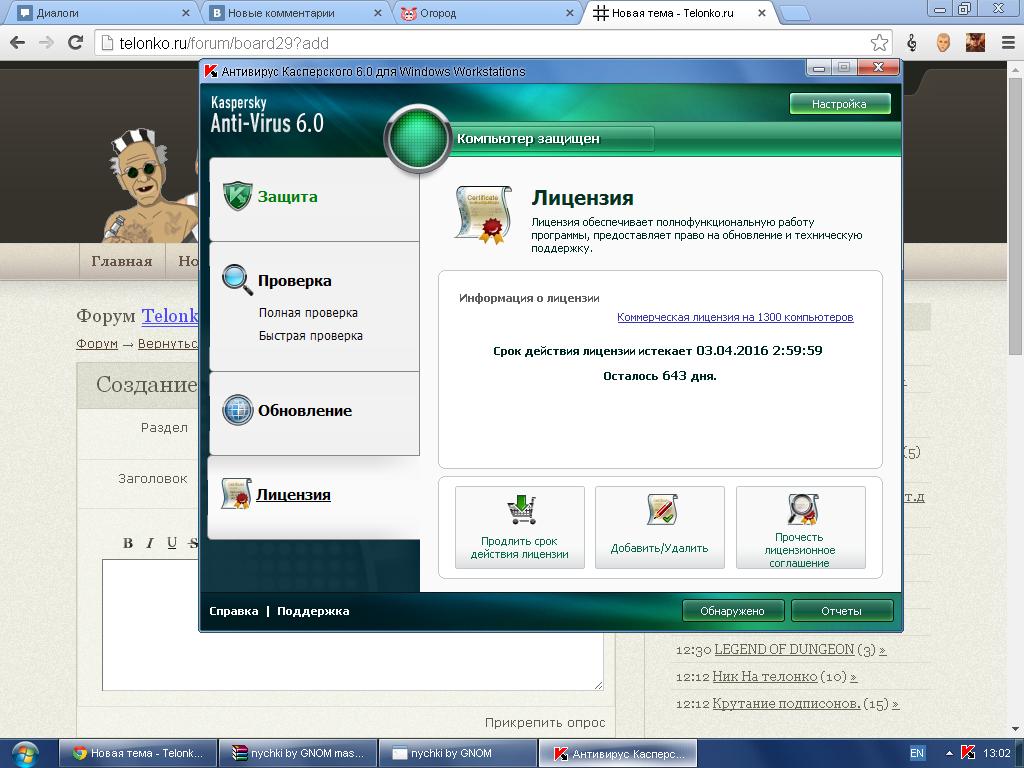This screenshot has width=1024, height=768.
Task: Click the Обнаружено button
Action: 732,611
